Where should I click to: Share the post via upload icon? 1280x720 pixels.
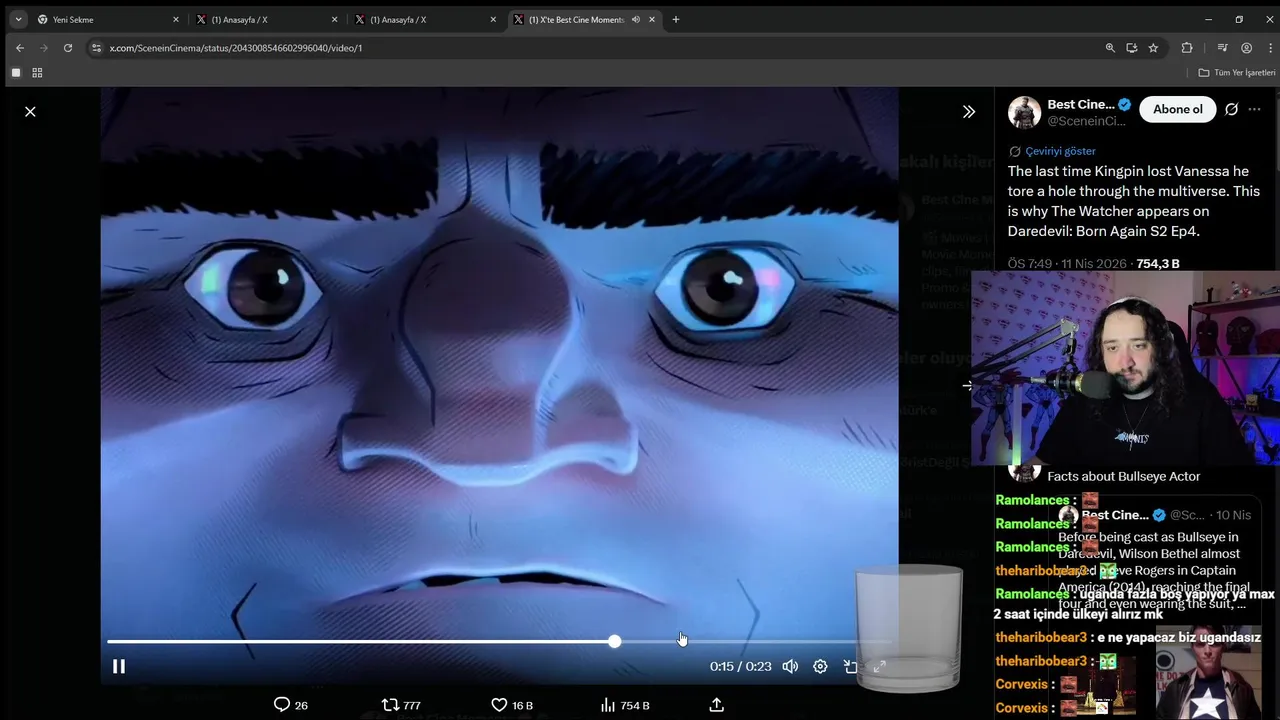tap(716, 705)
